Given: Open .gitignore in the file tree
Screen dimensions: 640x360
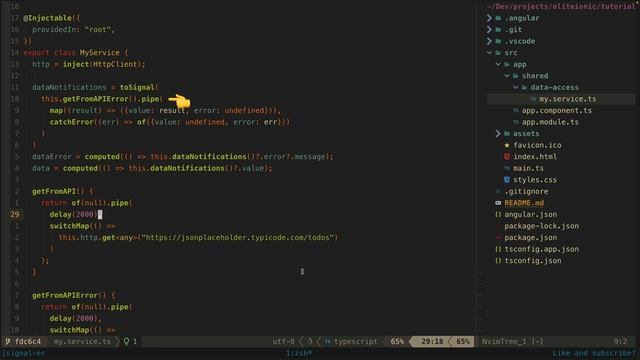Looking at the screenshot, I should (x=526, y=191).
